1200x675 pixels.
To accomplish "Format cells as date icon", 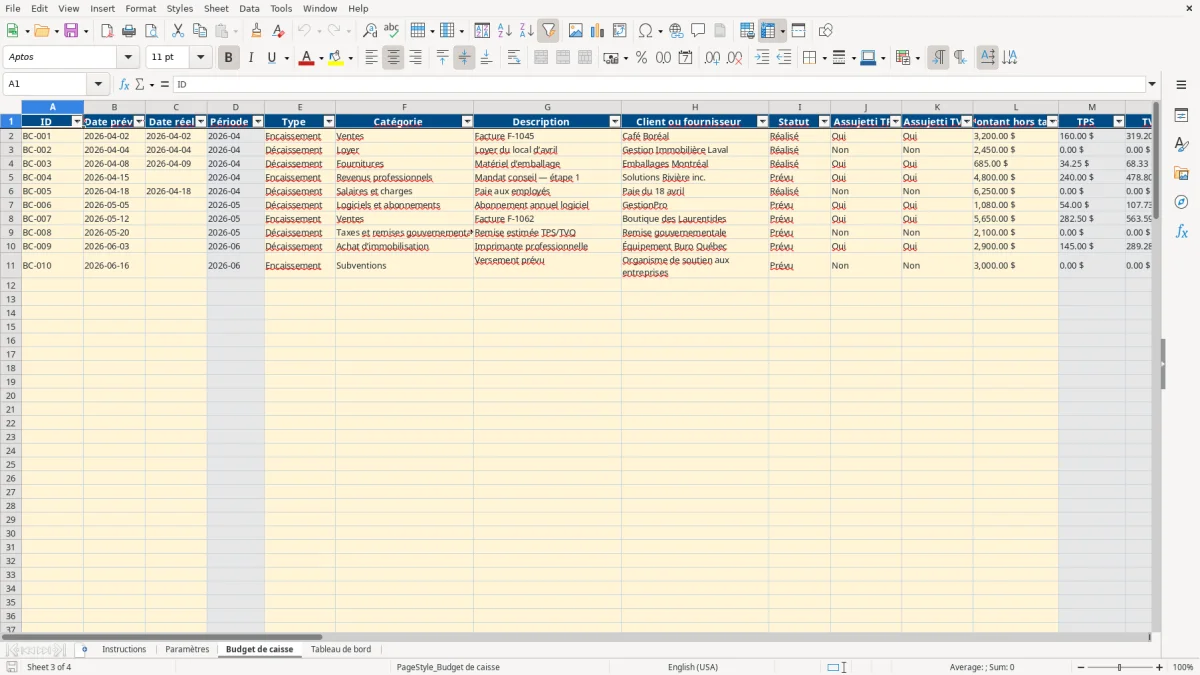I will tap(686, 58).
